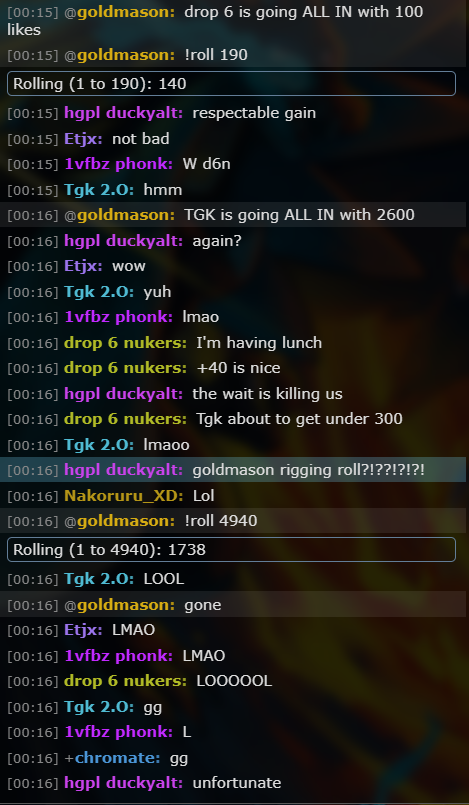This screenshot has width=469, height=805.
Task: Click the 'Rolling (1 to 4940): 1738' result box
Action: click(x=231, y=550)
